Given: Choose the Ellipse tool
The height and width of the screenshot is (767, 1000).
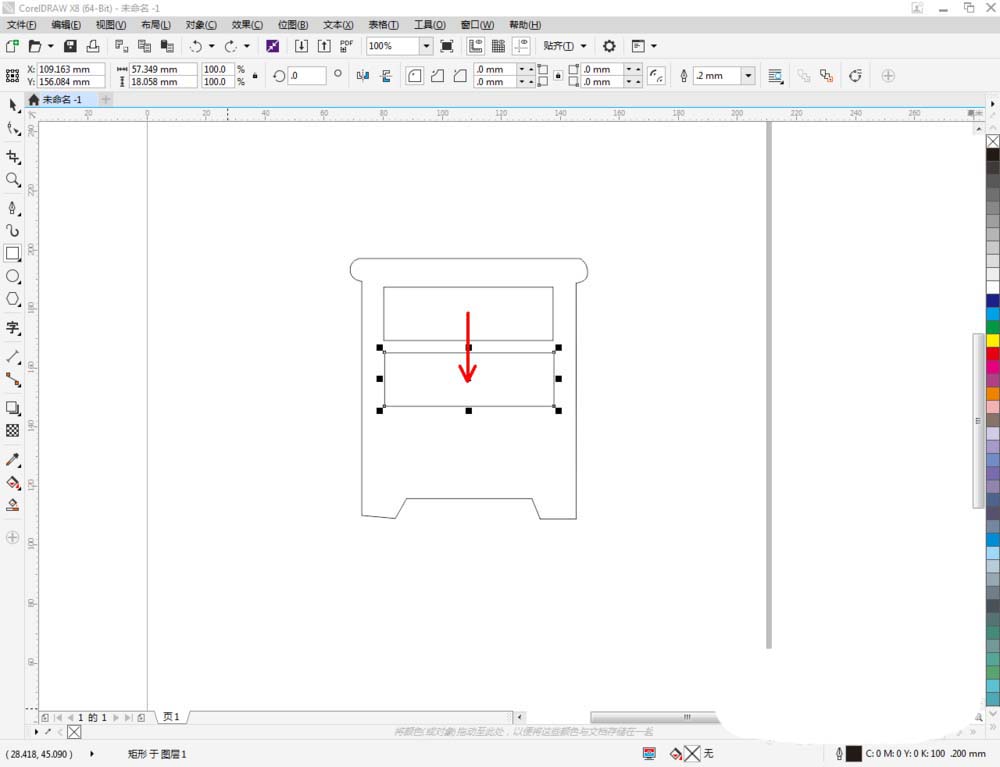Looking at the screenshot, I should click(13, 276).
